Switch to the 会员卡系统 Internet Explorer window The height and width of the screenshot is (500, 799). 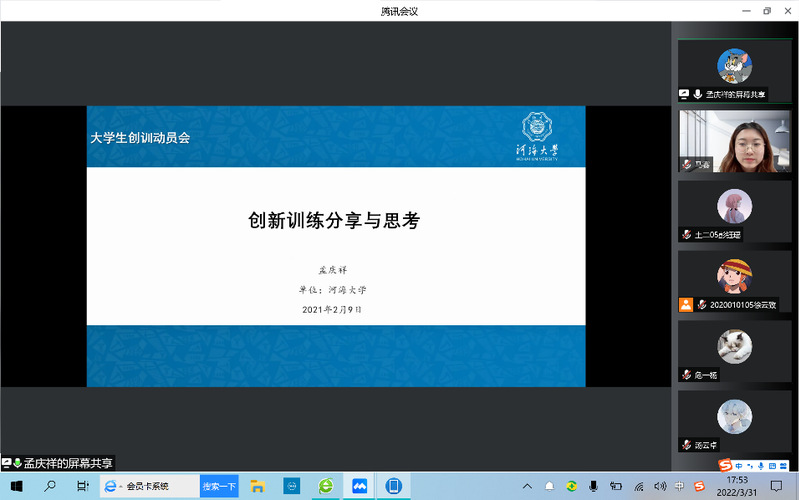pos(138,486)
